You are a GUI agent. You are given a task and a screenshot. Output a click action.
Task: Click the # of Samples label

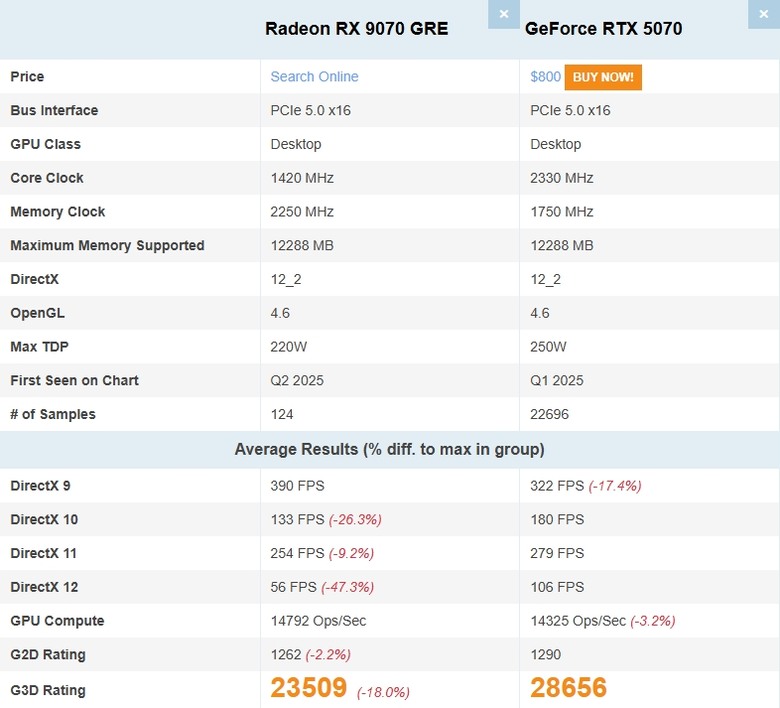point(53,414)
